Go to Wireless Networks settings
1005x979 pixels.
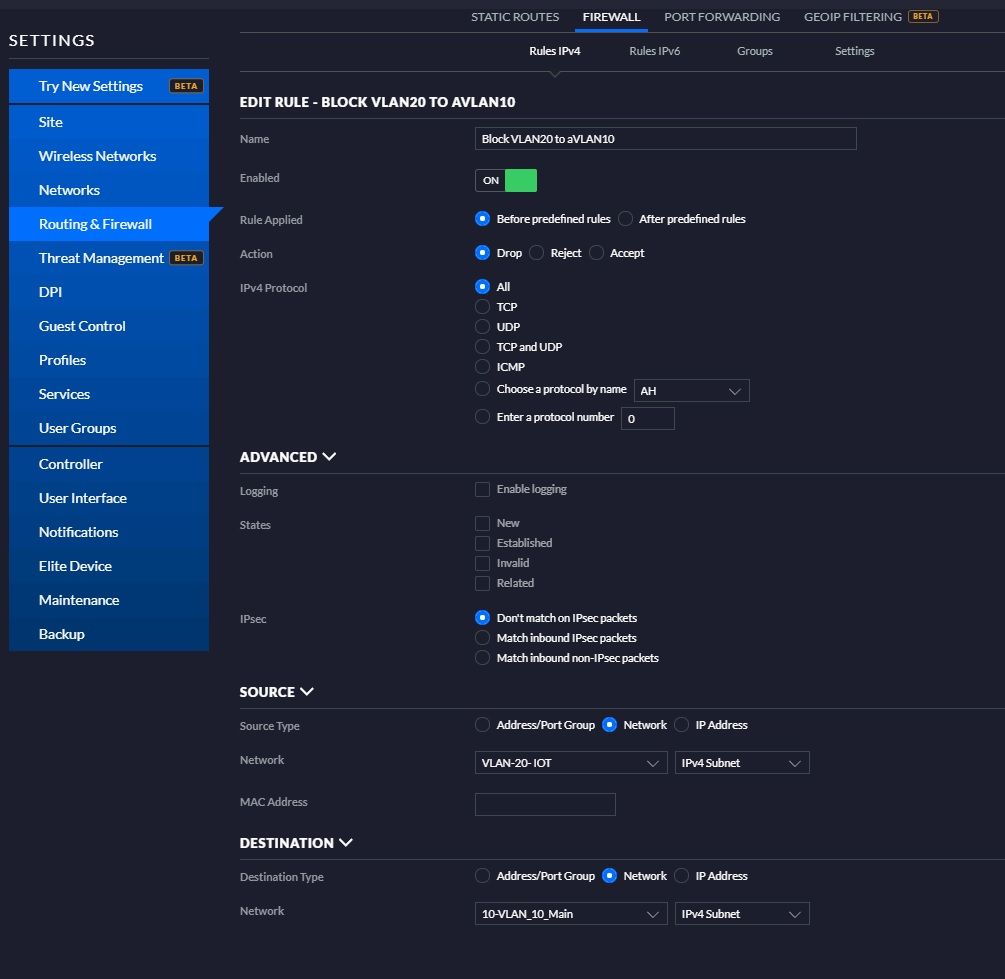(97, 156)
